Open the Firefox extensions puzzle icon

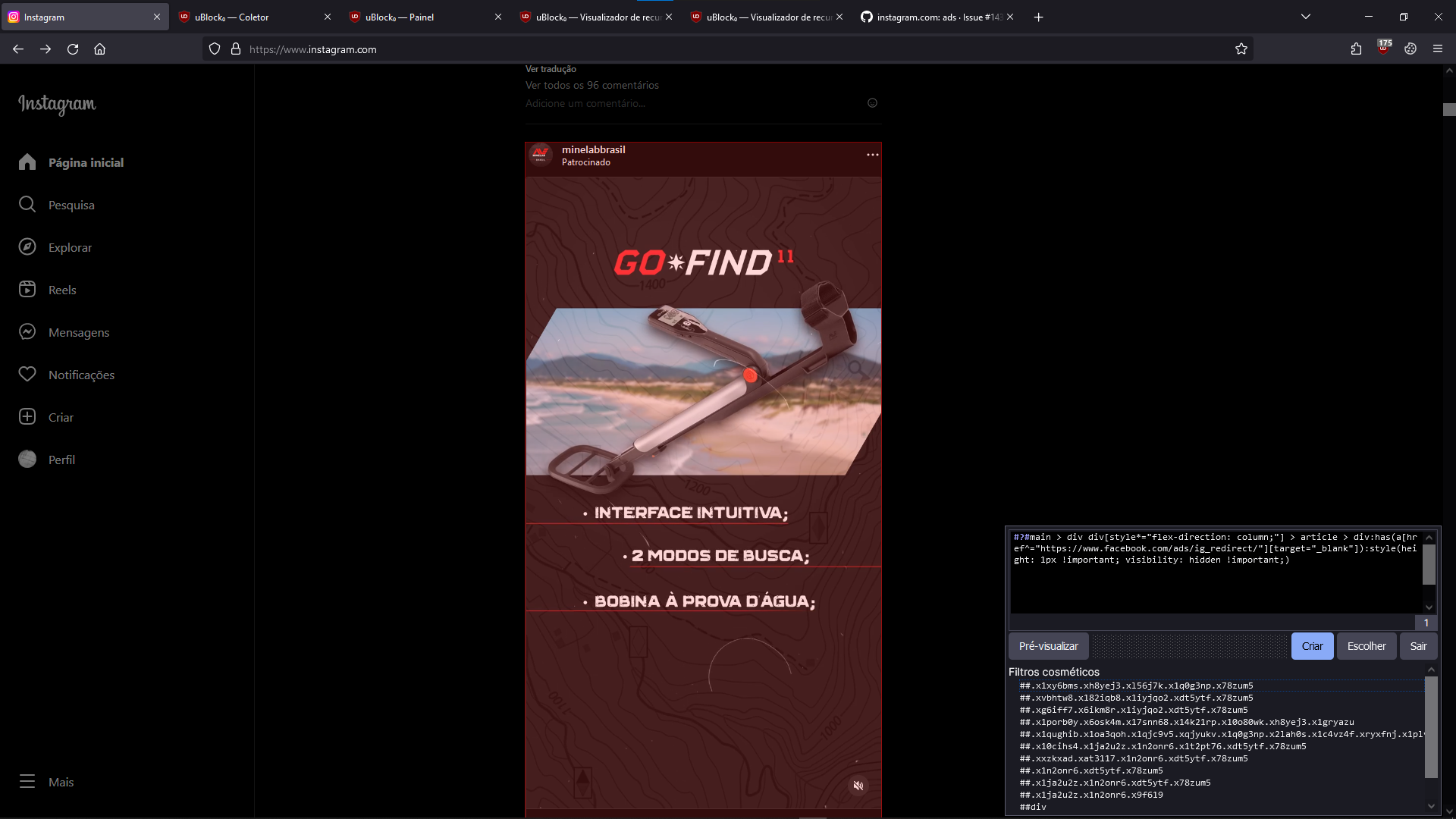(1357, 49)
